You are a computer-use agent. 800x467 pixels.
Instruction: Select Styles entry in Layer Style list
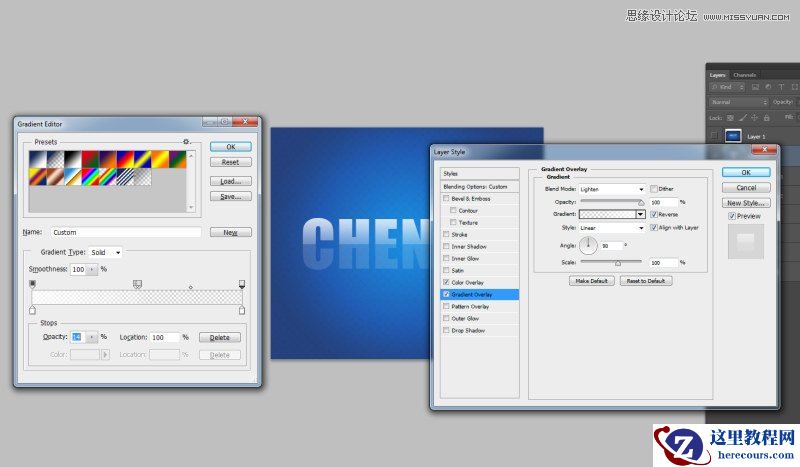coord(480,174)
